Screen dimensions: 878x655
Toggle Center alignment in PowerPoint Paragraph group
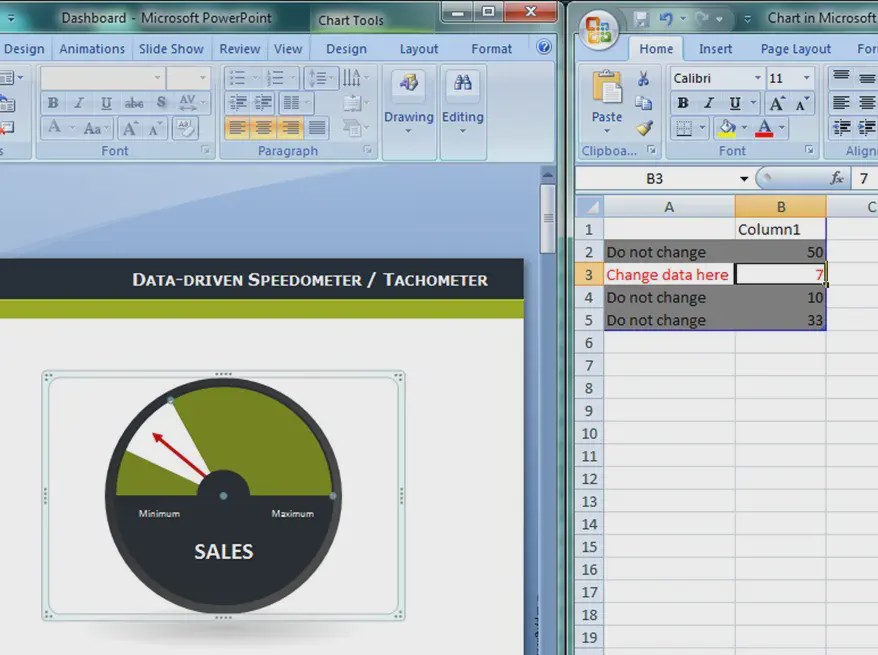click(264, 128)
